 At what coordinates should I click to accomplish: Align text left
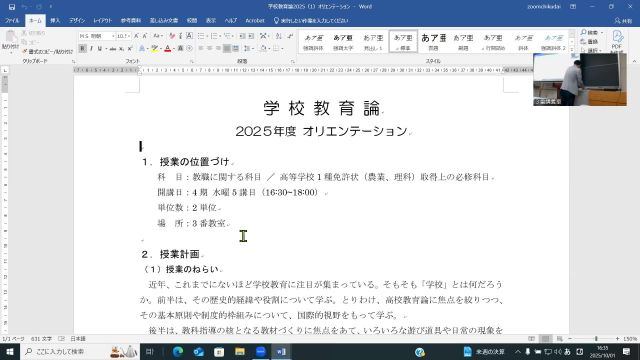point(201,49)
